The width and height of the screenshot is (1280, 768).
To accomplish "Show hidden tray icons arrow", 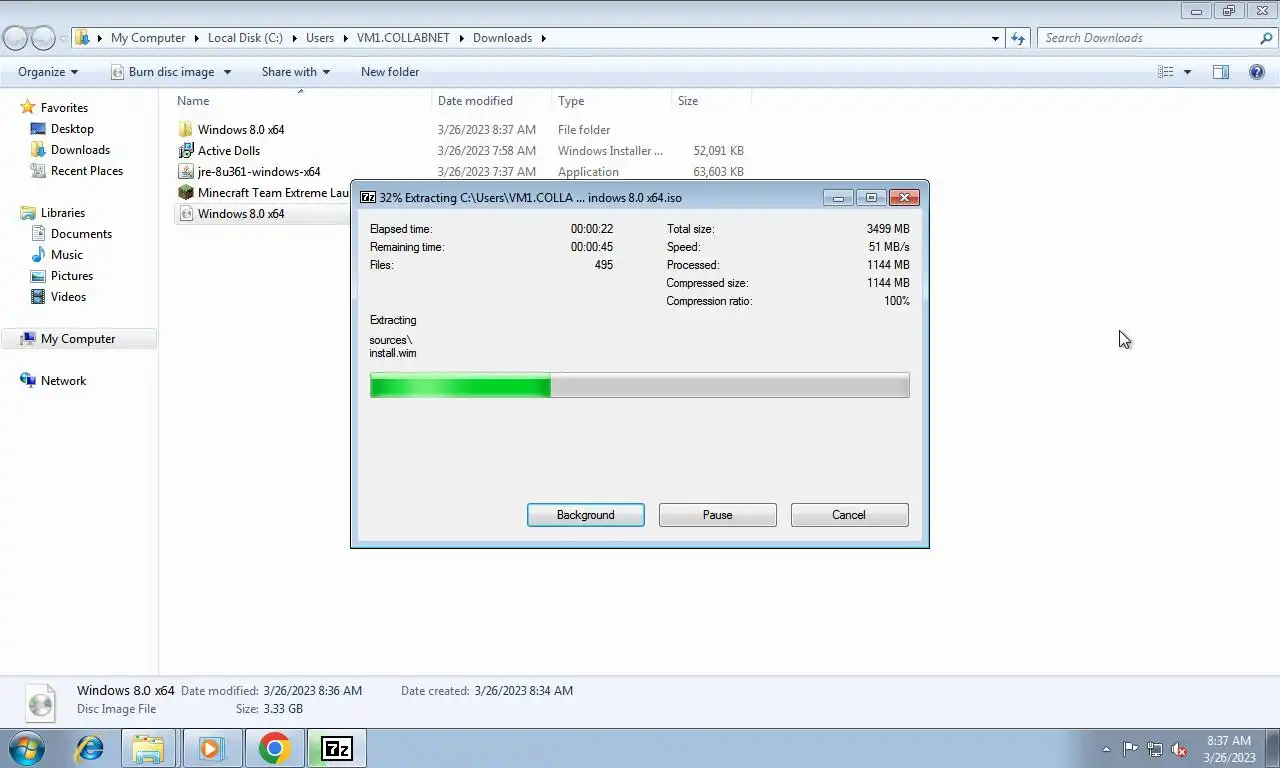I will pos(1106,749).
